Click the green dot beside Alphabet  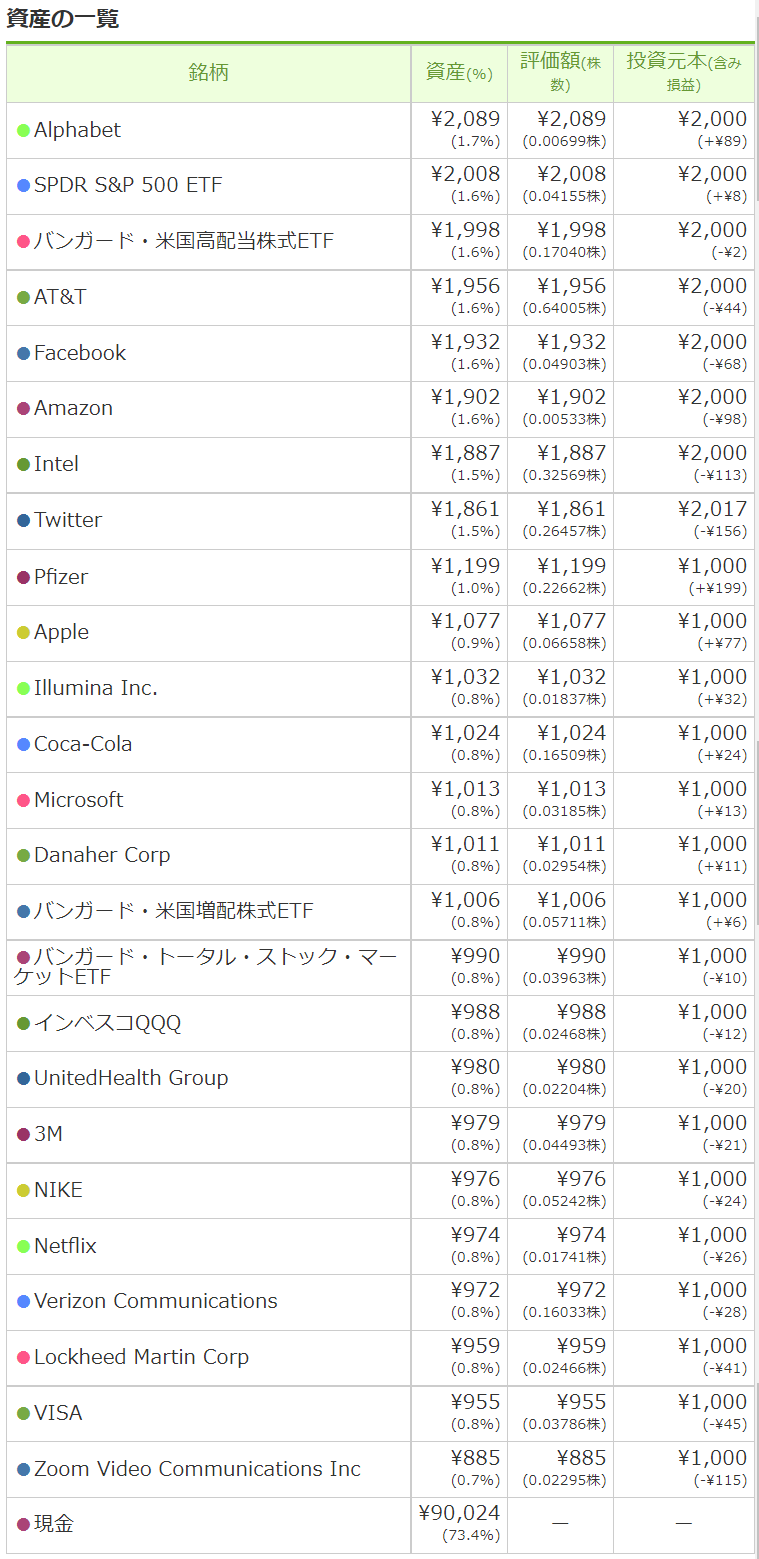[24, 131]
